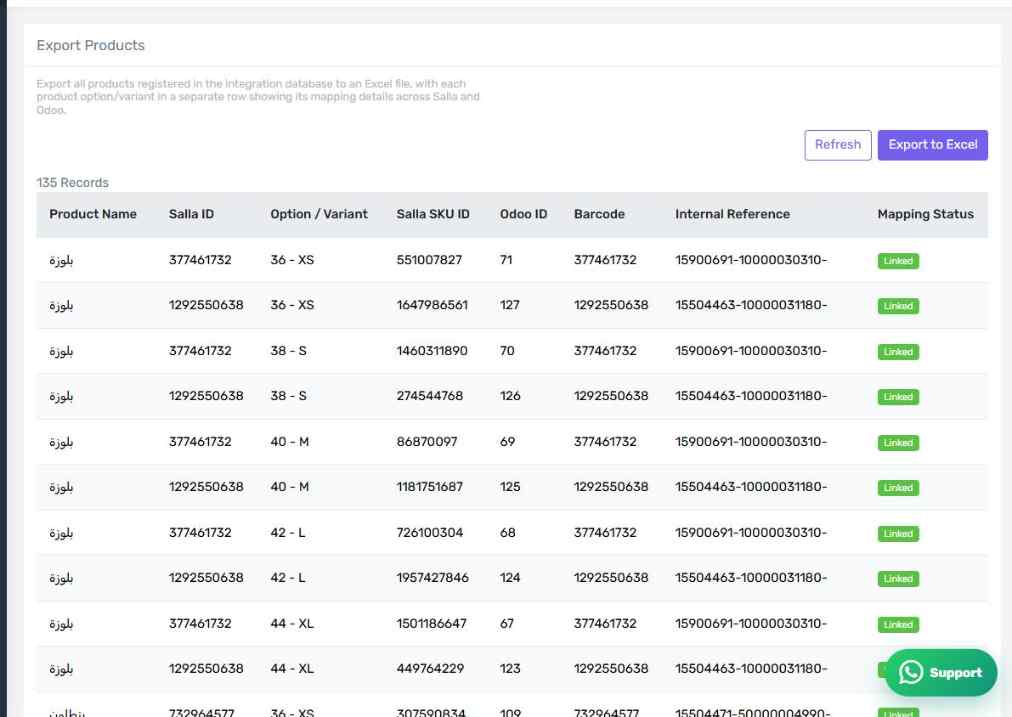Click the 36 - XS variant in SKU 1647986561 row
Image resolution: width=1012 pixels, height=717 pixels.
pyautogui.click(x=292, y=305)
